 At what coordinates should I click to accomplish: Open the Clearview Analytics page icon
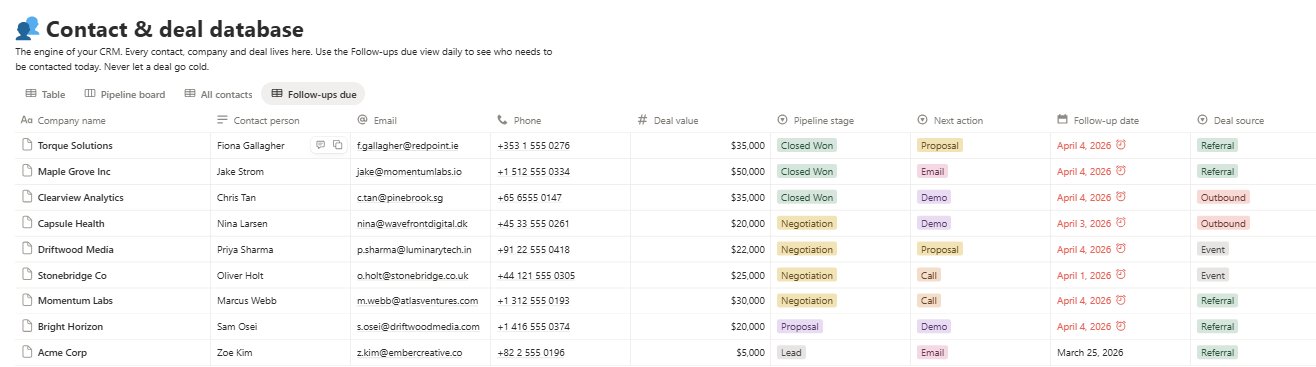coord(27,197)
